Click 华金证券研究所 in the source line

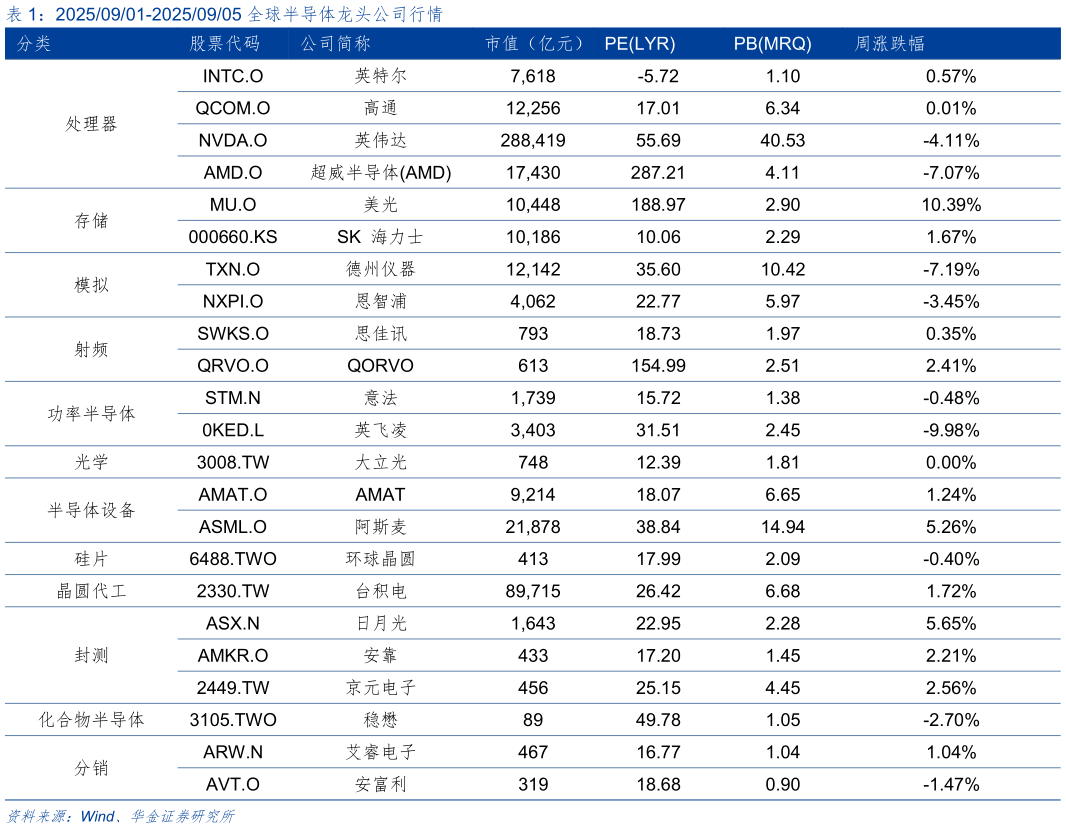click(x=182, y=816)
